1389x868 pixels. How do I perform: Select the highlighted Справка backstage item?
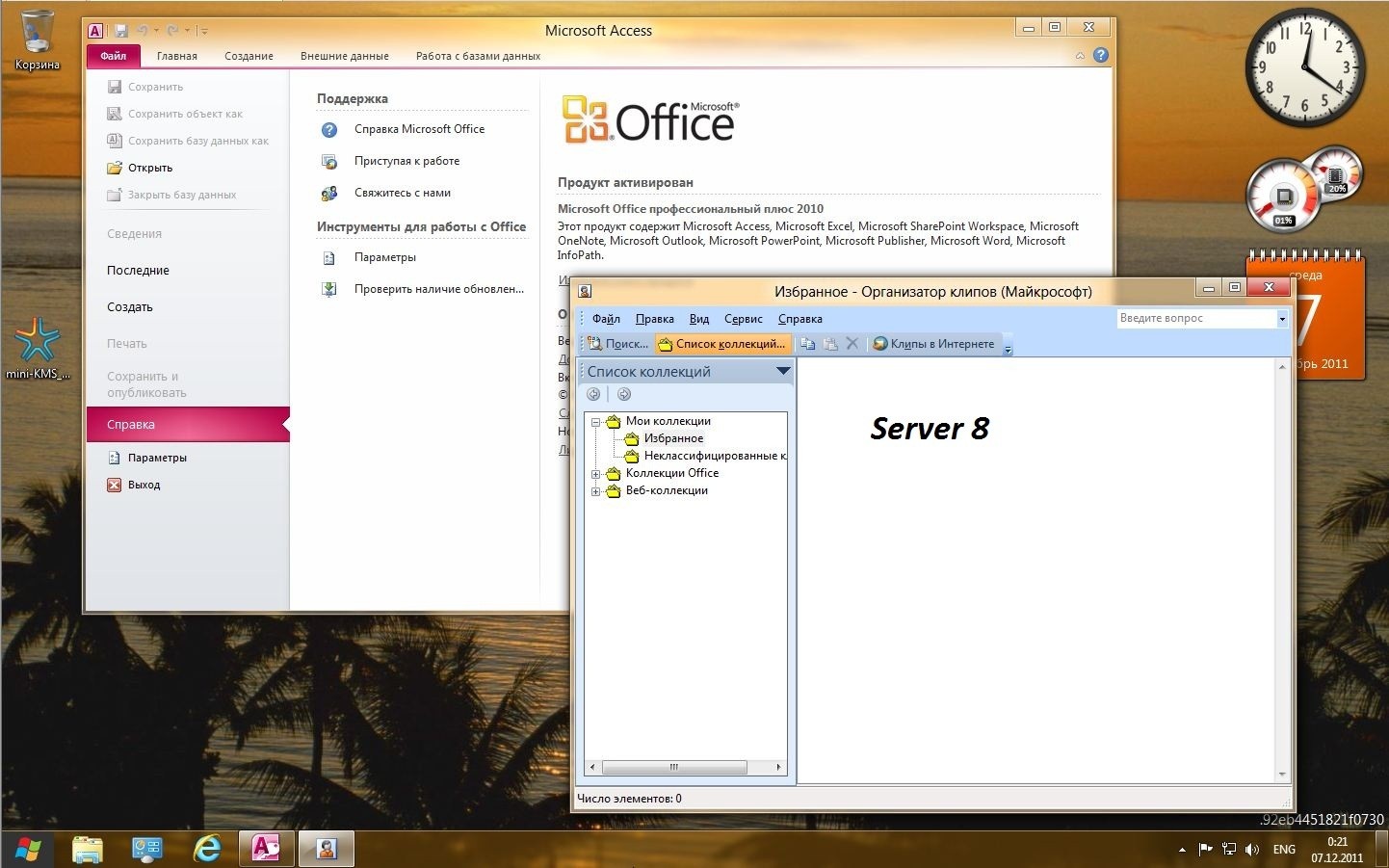pos(188,425)
